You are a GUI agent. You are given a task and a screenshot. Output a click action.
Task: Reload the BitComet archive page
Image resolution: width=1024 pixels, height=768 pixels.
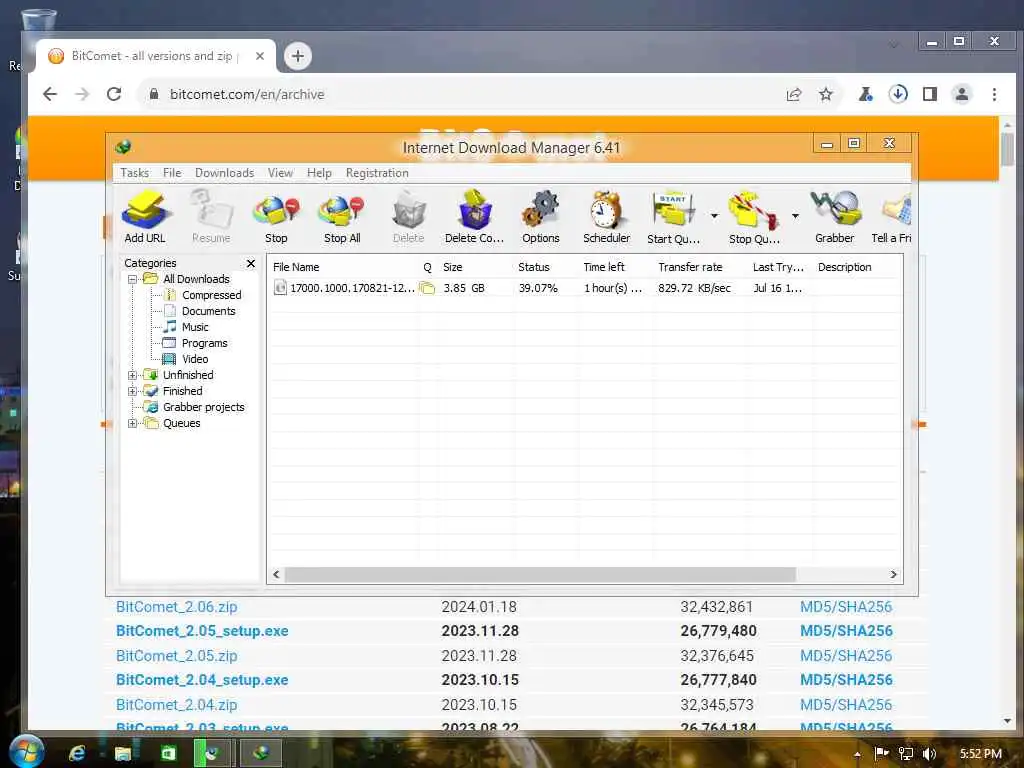coord(114,94)
